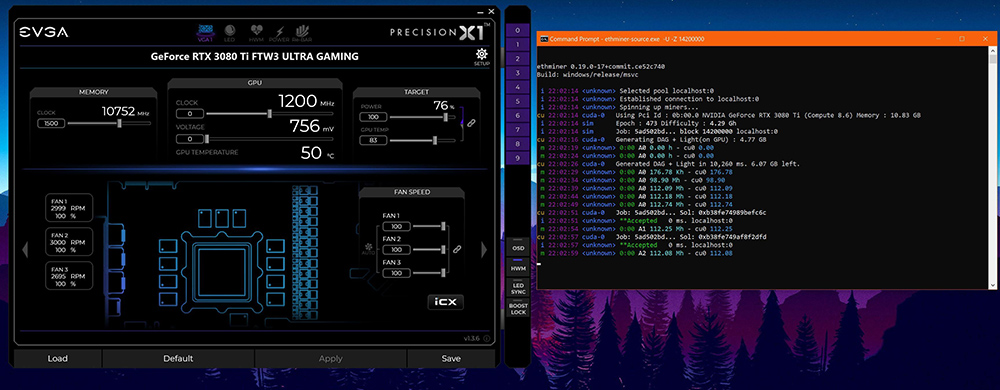The image size is (1000, 390).
Task: Toggle the OSD switch
Action: [x=518, y=247]
